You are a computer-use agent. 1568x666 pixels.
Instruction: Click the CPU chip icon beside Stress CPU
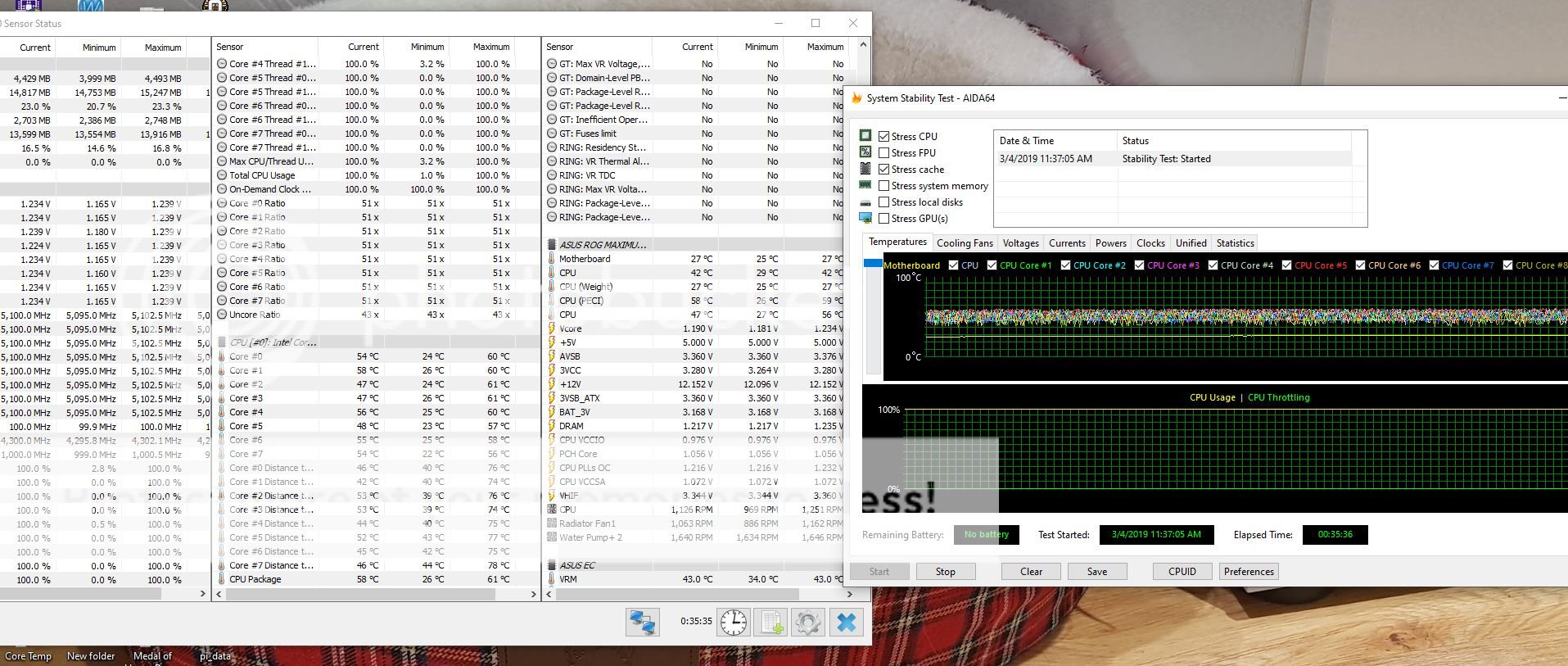865,136
